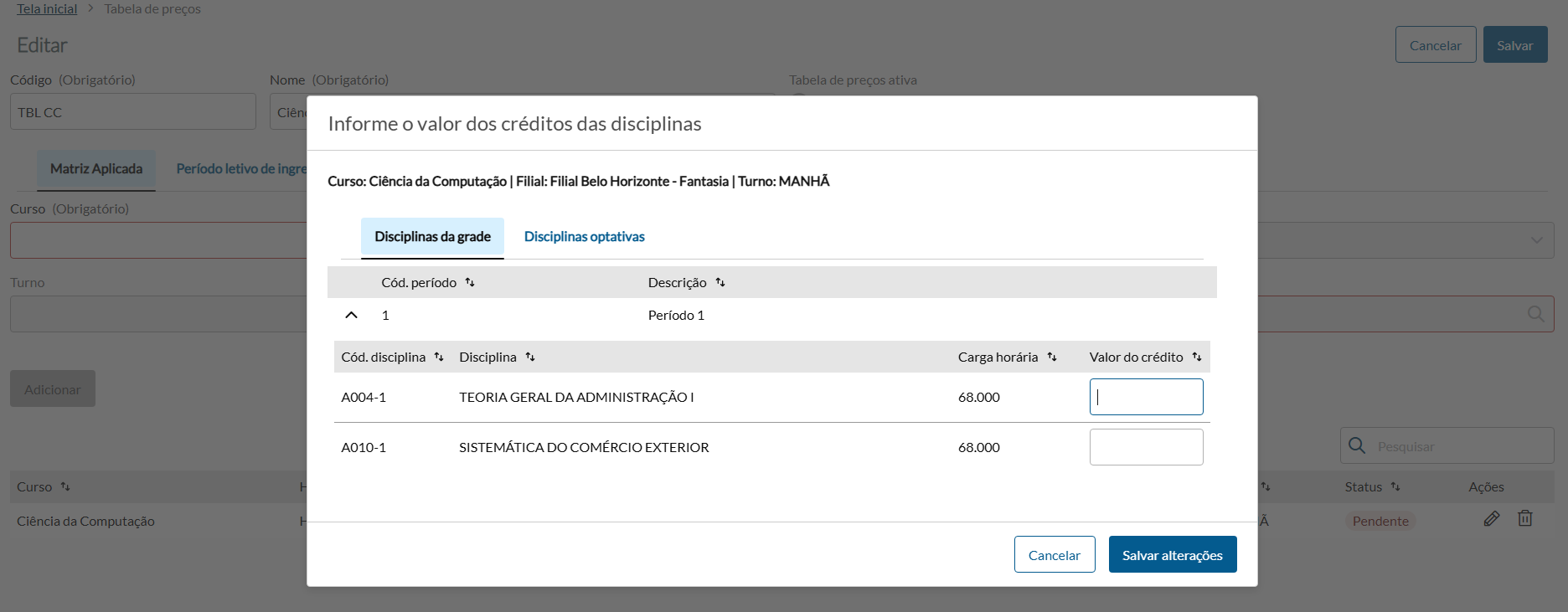Click sort icon next to Disciplina
Viewport: 1568px width, 612px height.
[x=530, y=357]
